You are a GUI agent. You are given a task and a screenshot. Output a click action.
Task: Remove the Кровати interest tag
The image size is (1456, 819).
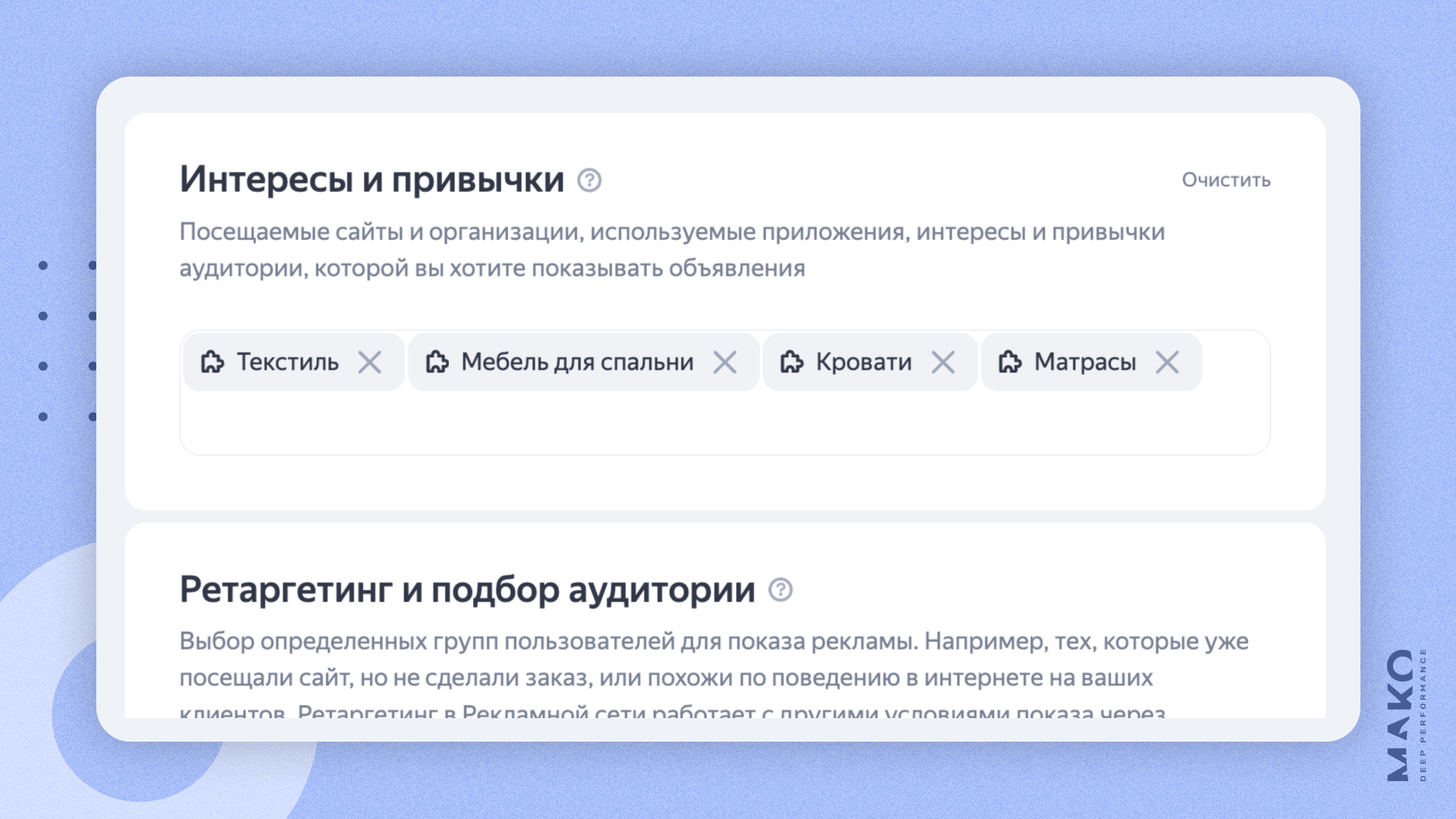943,362
